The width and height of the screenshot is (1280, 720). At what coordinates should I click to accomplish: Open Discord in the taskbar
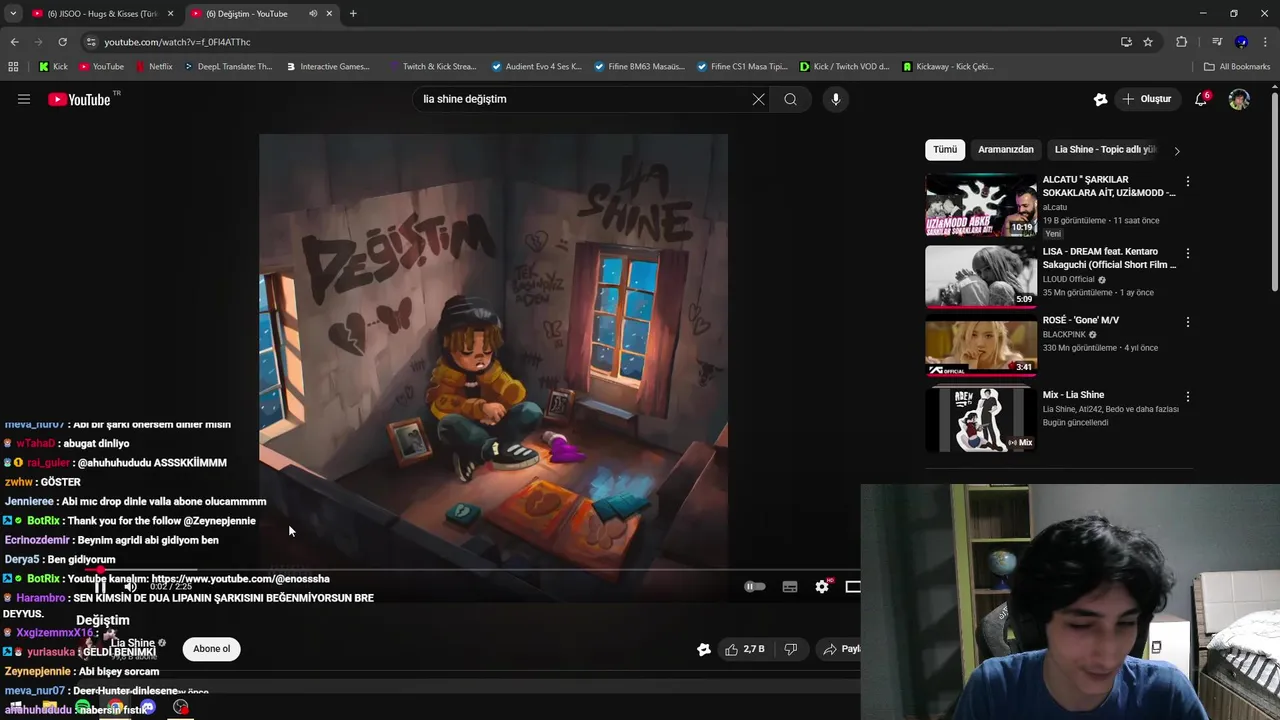coord(149,708)
